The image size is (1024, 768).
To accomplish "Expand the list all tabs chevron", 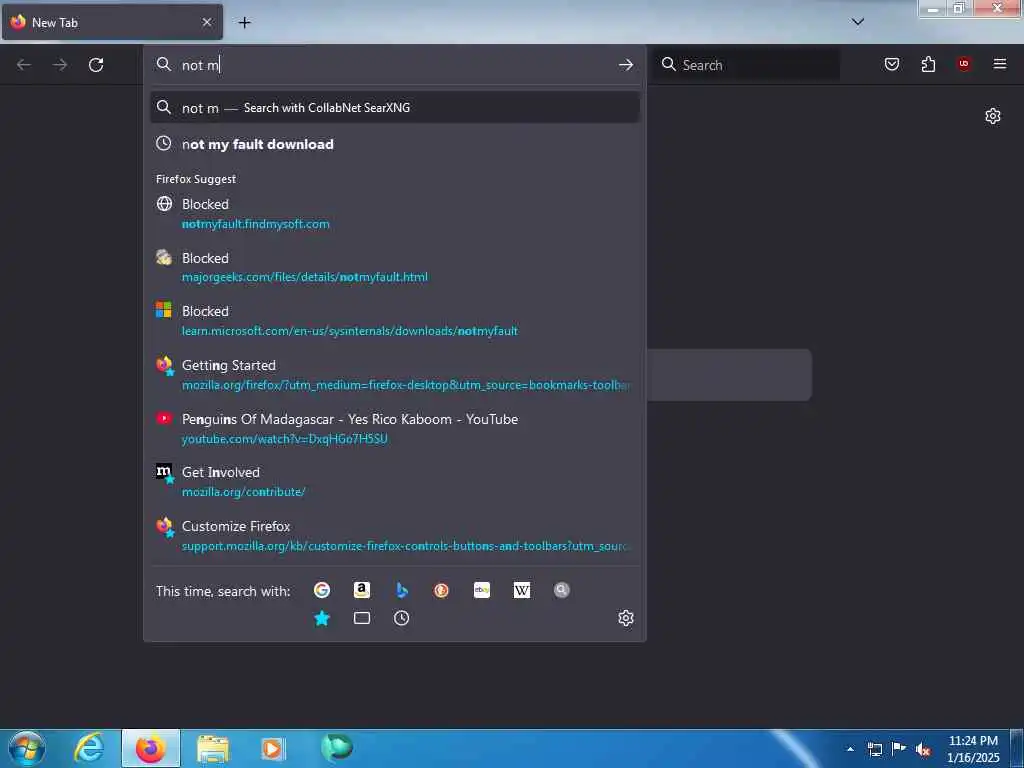I will click(x=858, y=22).
